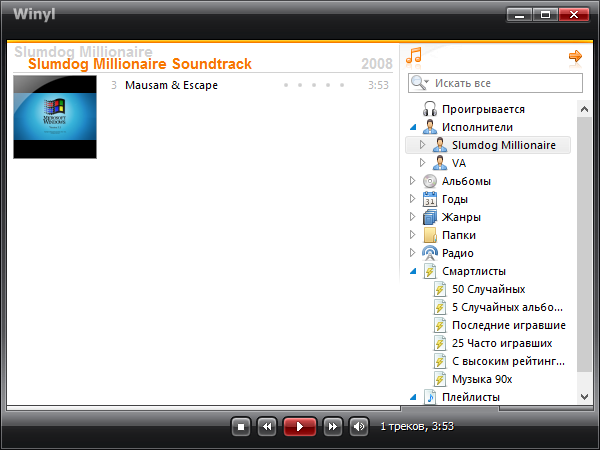The height and width of the screenshot is (450, 600).
Task: Collapse the 'Исполнители' tree node
Action: 413,127
